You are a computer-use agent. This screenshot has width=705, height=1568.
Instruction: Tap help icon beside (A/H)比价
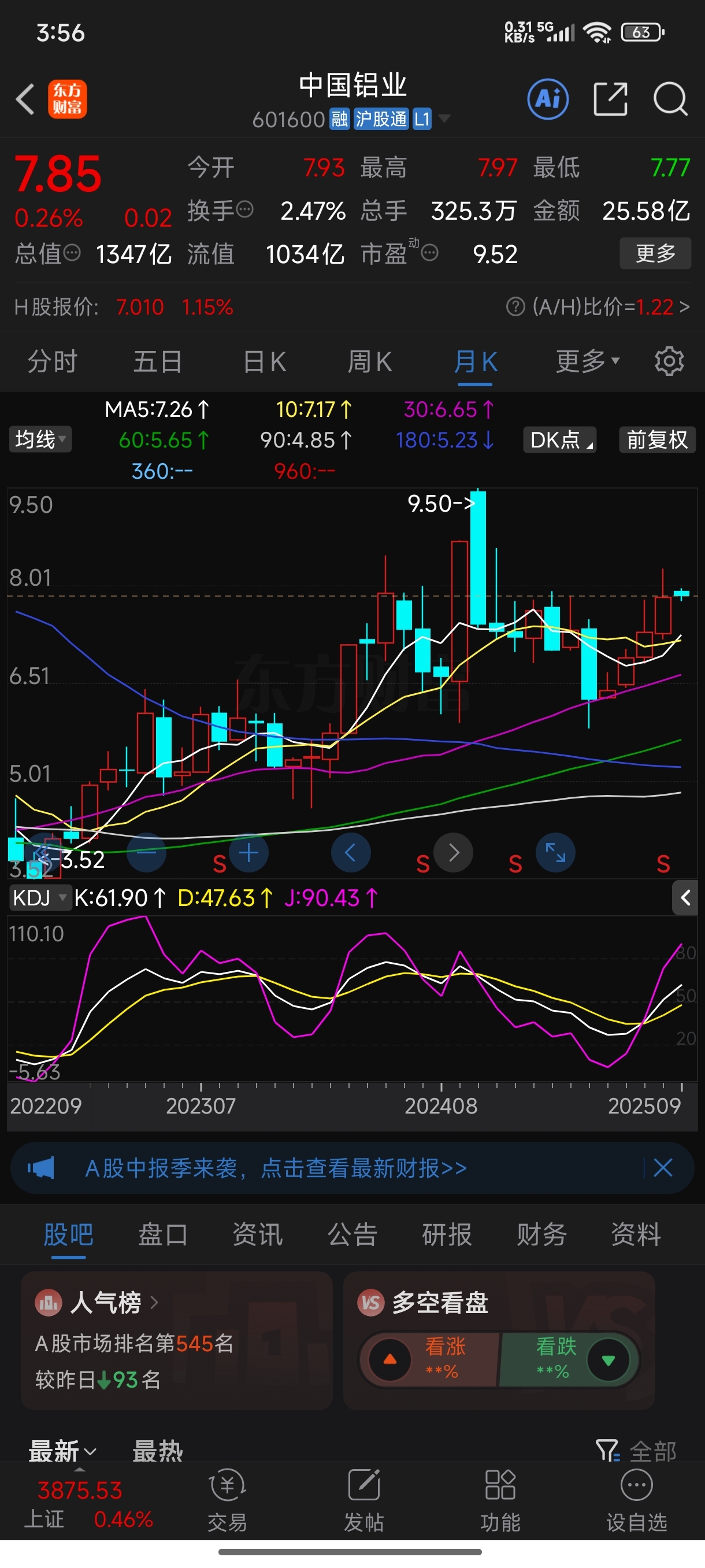pos(515,306)
